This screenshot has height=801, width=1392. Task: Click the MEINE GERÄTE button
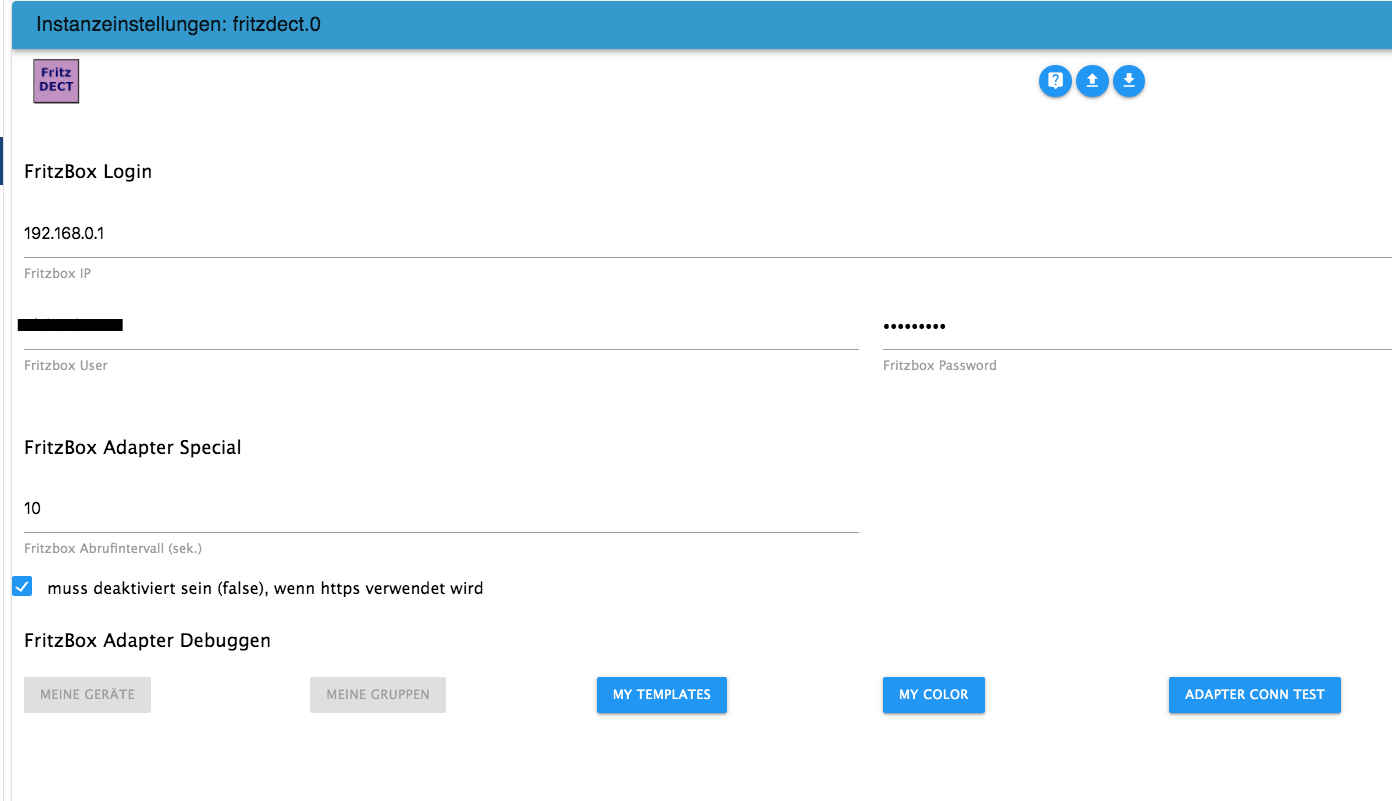point(87,694)
